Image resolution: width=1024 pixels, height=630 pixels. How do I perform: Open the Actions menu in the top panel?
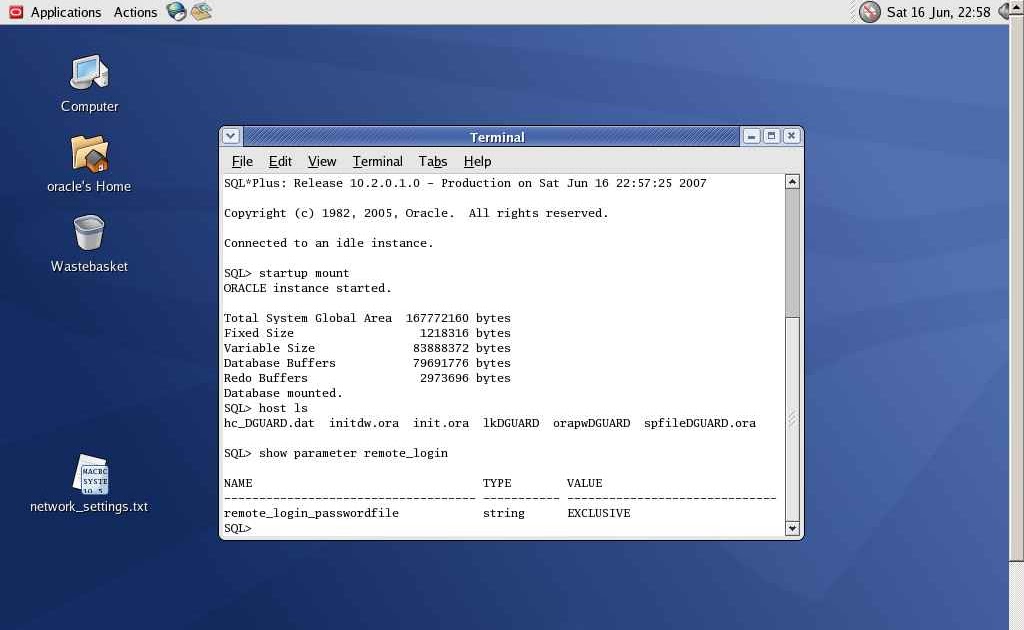pos(135,12)
